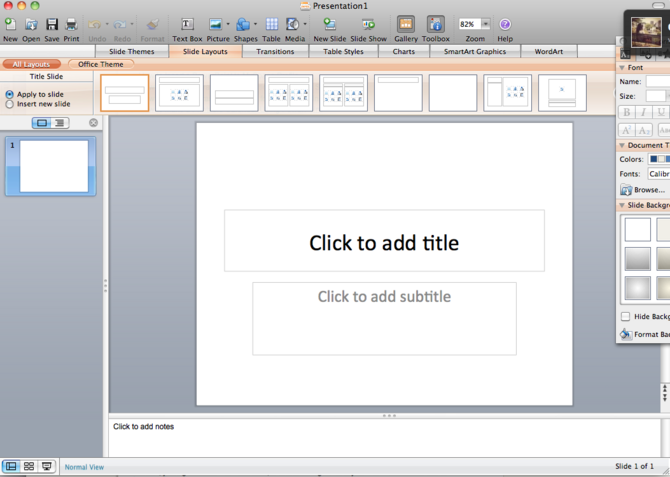Collapse the Slide Background section

tap(622, 205)
